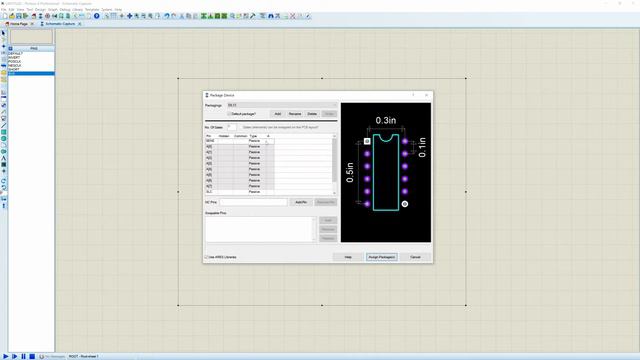640x360 pixels.
Task: Click the binoculars search icon in toolbar
Action: click(271, 16)
